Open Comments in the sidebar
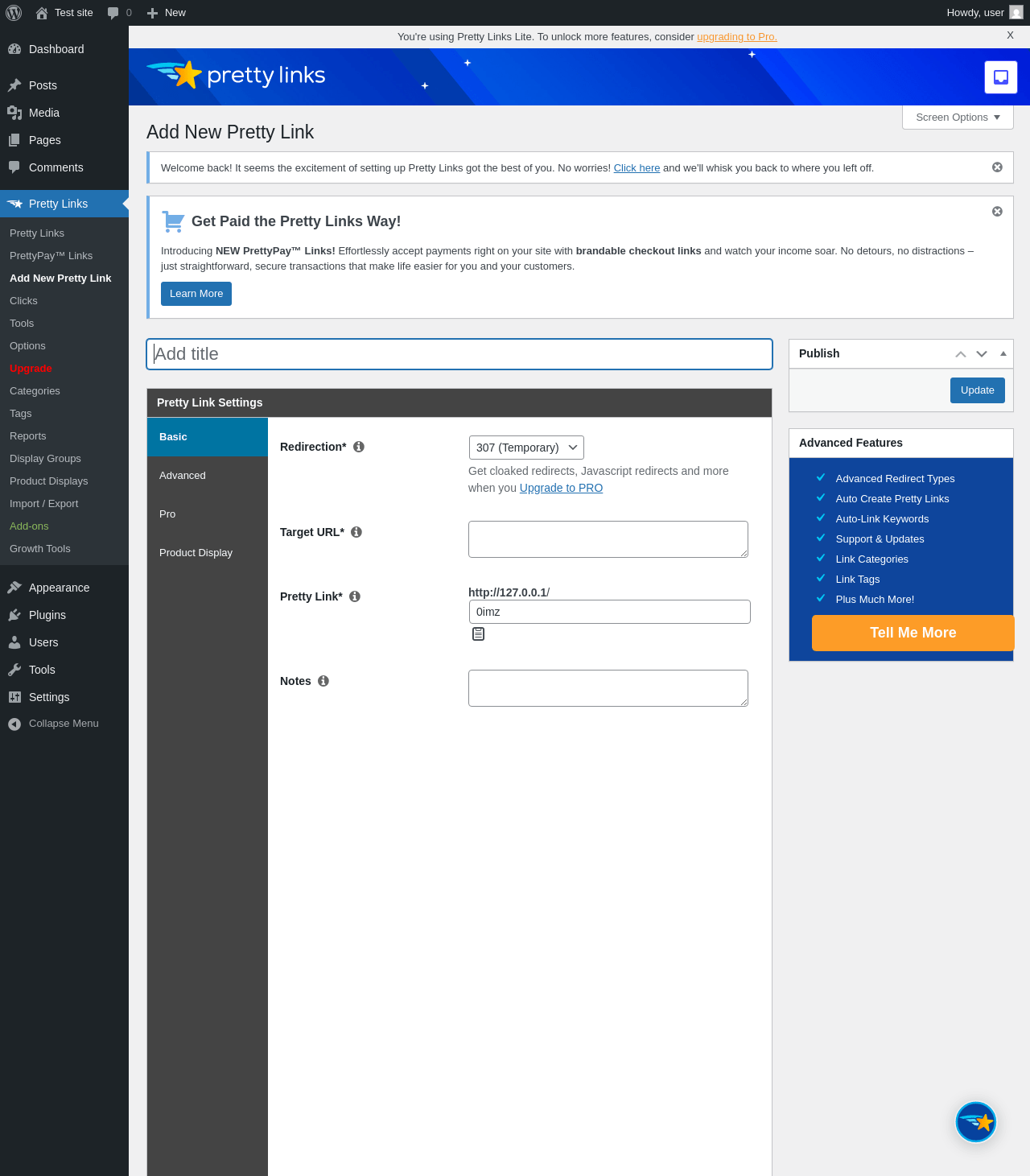Viewport: 1030px width, 1176px height. click(x=64, y=167)
